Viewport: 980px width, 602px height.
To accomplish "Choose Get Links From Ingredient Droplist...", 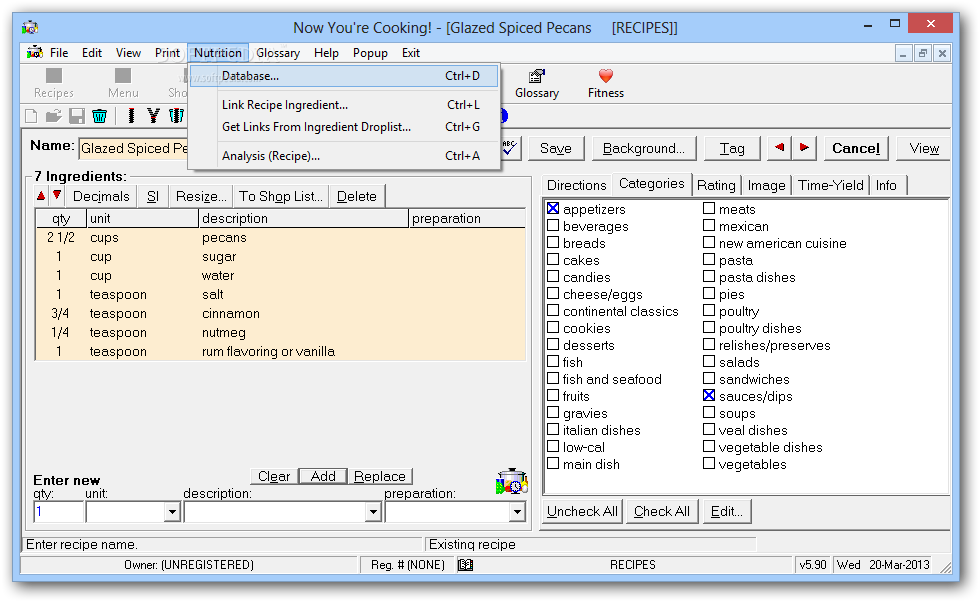I will [x=344, y=127].
